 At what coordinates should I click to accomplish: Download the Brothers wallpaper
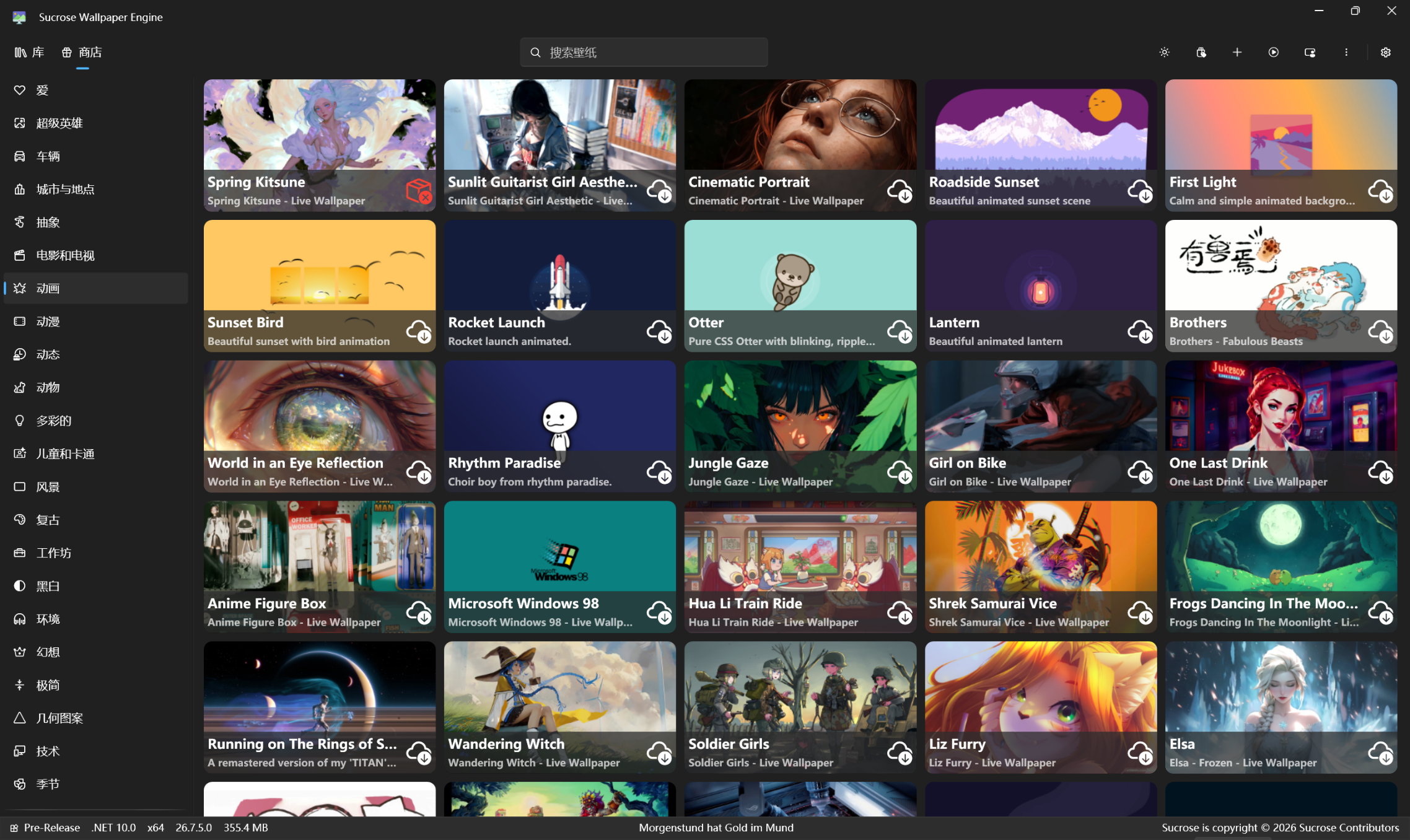tap(1380, 331)
